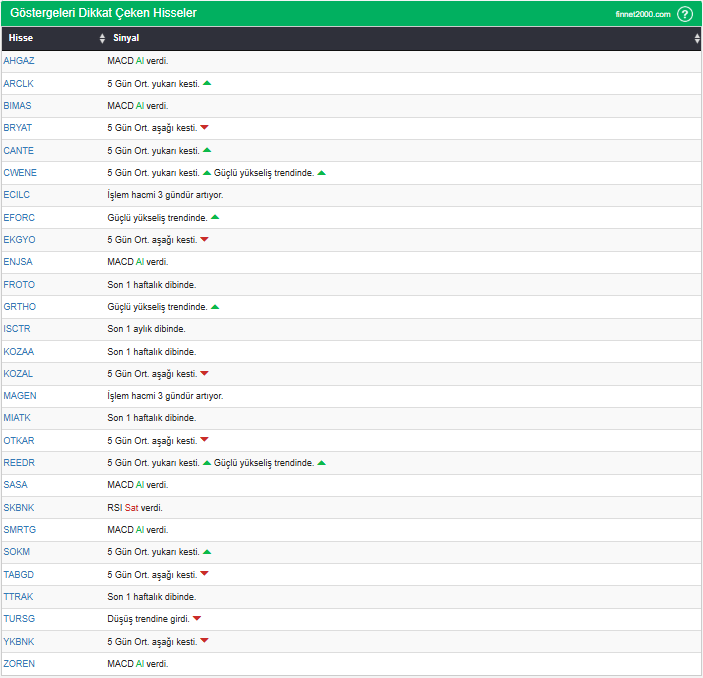Screen dimensions: 703x678
Task: Click the green arrow in EFORC row
Action: 215,217
